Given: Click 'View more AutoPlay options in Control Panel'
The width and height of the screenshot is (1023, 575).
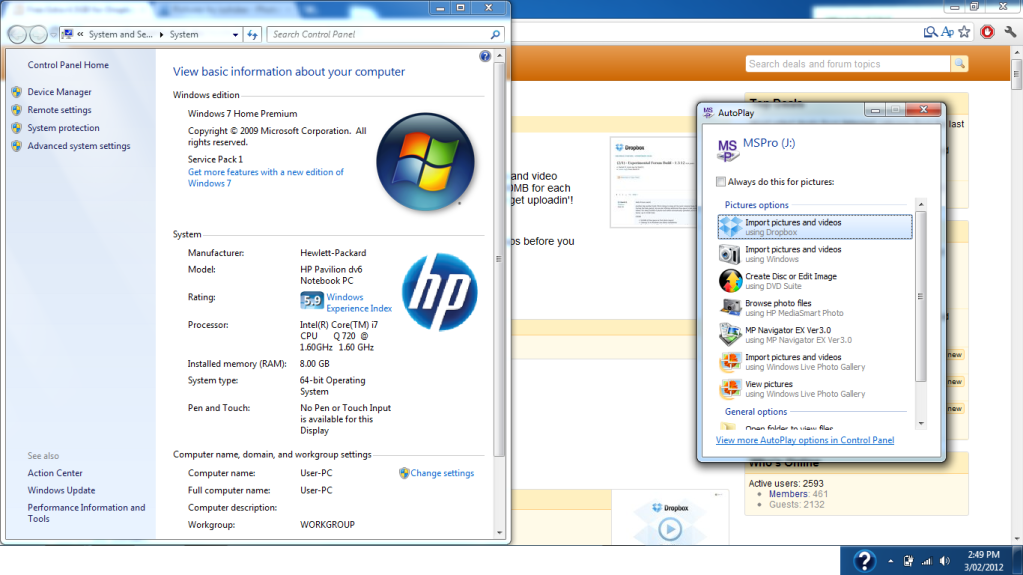Looking at the screenshot, I should click(805, 440).
